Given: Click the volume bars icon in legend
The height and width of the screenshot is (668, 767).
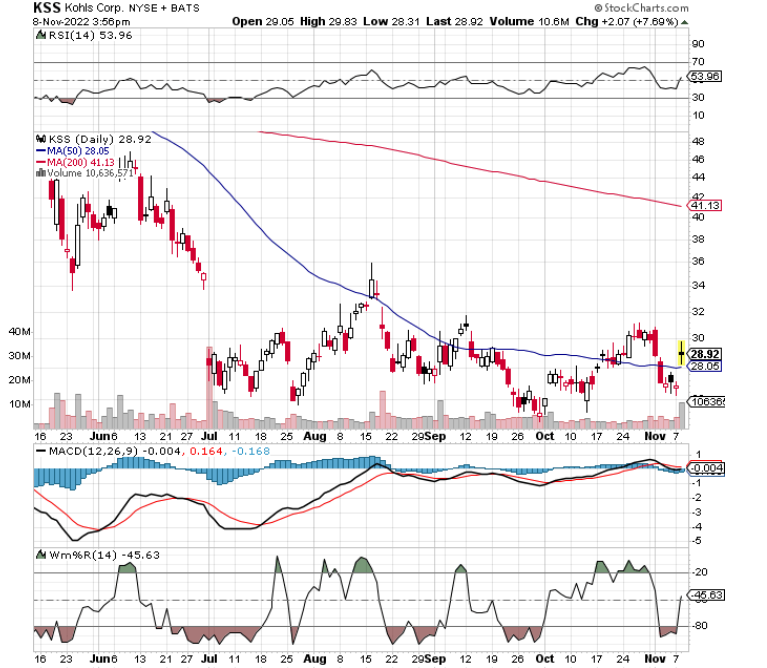Looking at the screenshot, I should coord(41,173).
